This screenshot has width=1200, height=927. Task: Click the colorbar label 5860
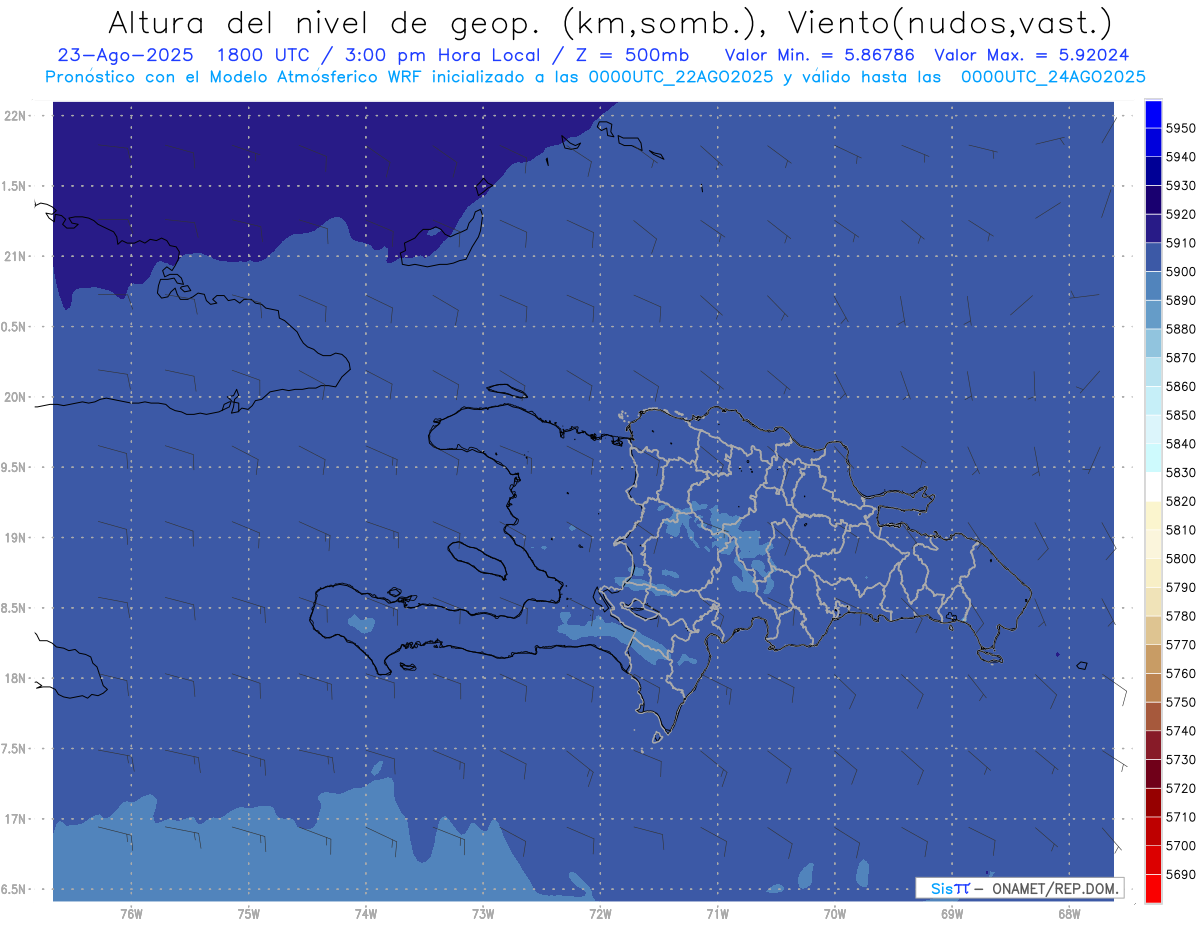[x=1181, y=386]
